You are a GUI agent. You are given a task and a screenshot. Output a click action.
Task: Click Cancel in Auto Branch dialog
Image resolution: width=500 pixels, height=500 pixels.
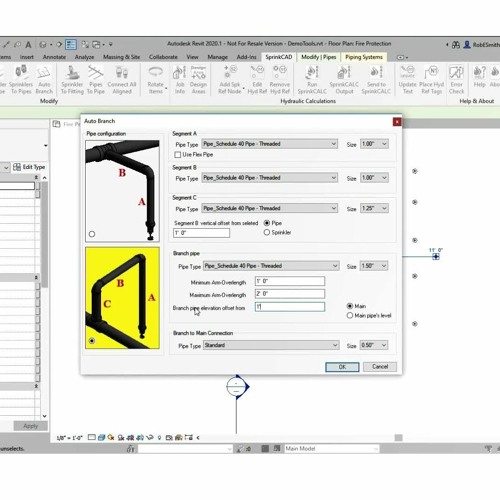(x=380, y=367)
